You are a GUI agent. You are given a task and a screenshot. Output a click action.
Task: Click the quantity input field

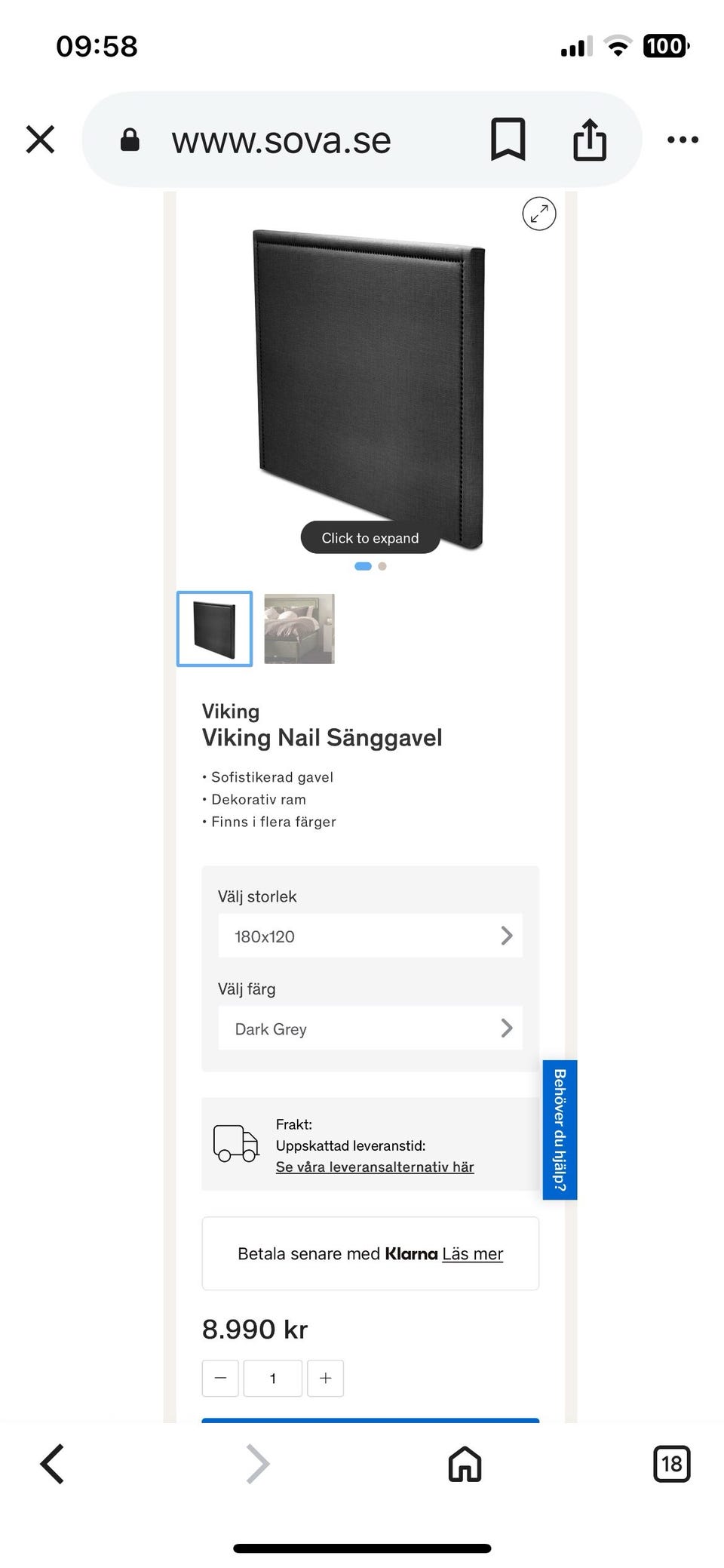click(x=273, y=1378)
